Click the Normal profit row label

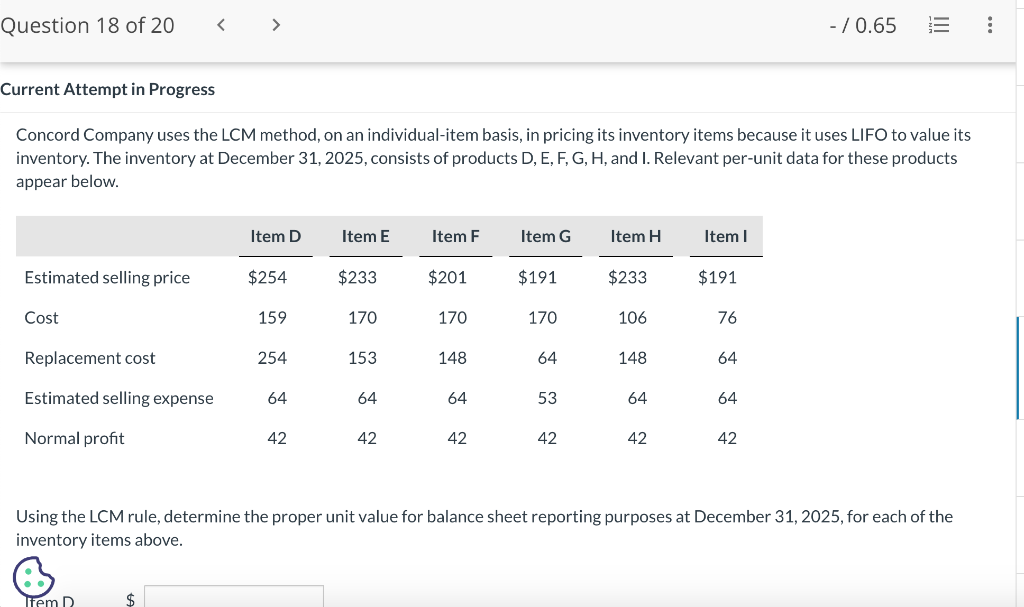tap(74, 438)
